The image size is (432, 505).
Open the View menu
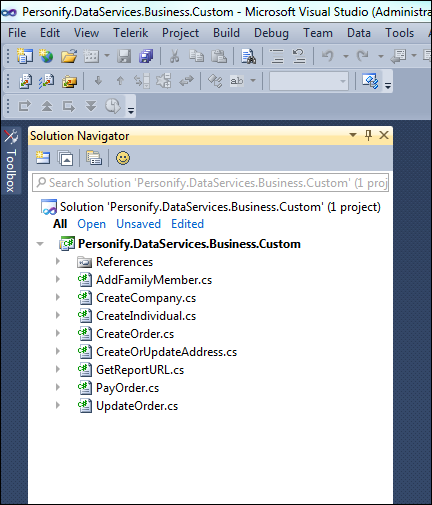[86, 33]
